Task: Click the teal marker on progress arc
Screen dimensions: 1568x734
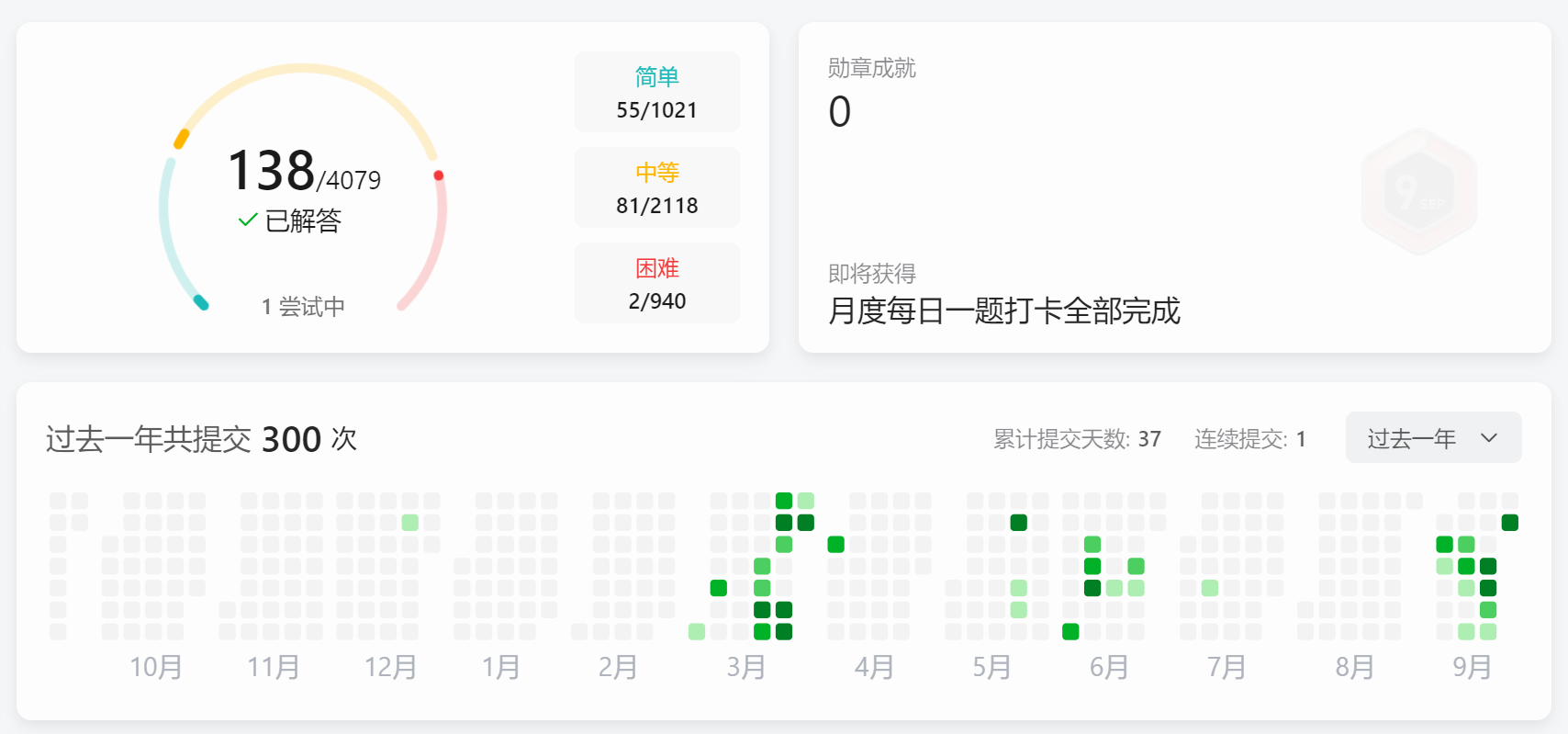Action: point(200,302)
